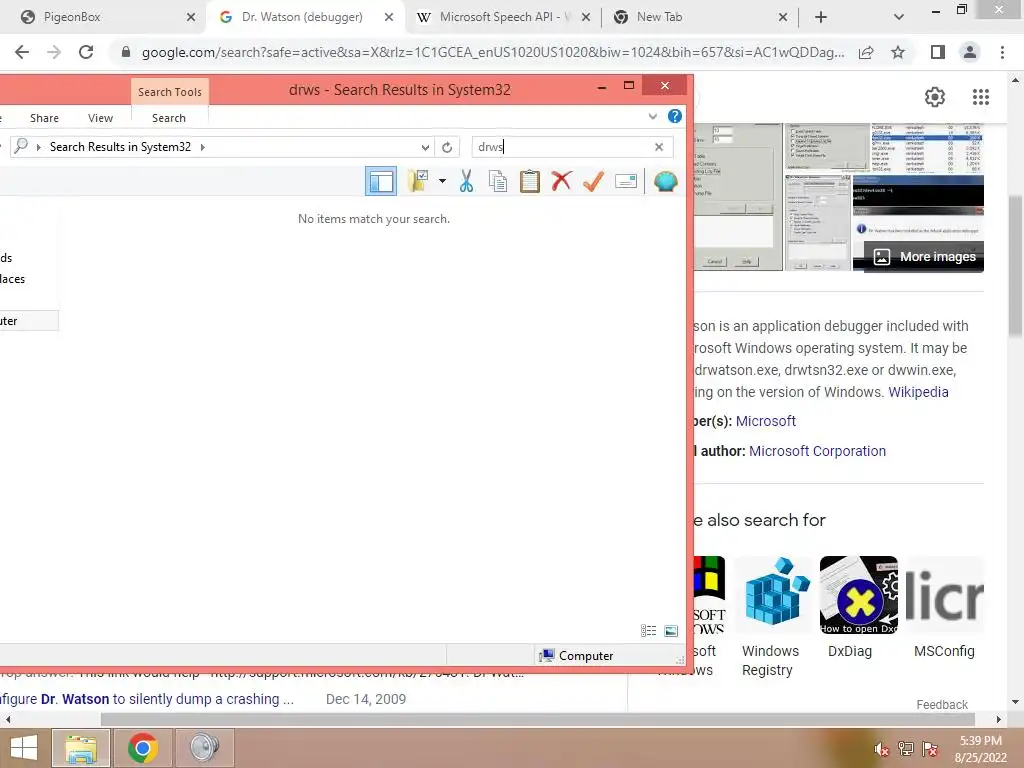Open Google settings gear
Image resolution: width=1024 pixels, height=768 pixels.
935,97
